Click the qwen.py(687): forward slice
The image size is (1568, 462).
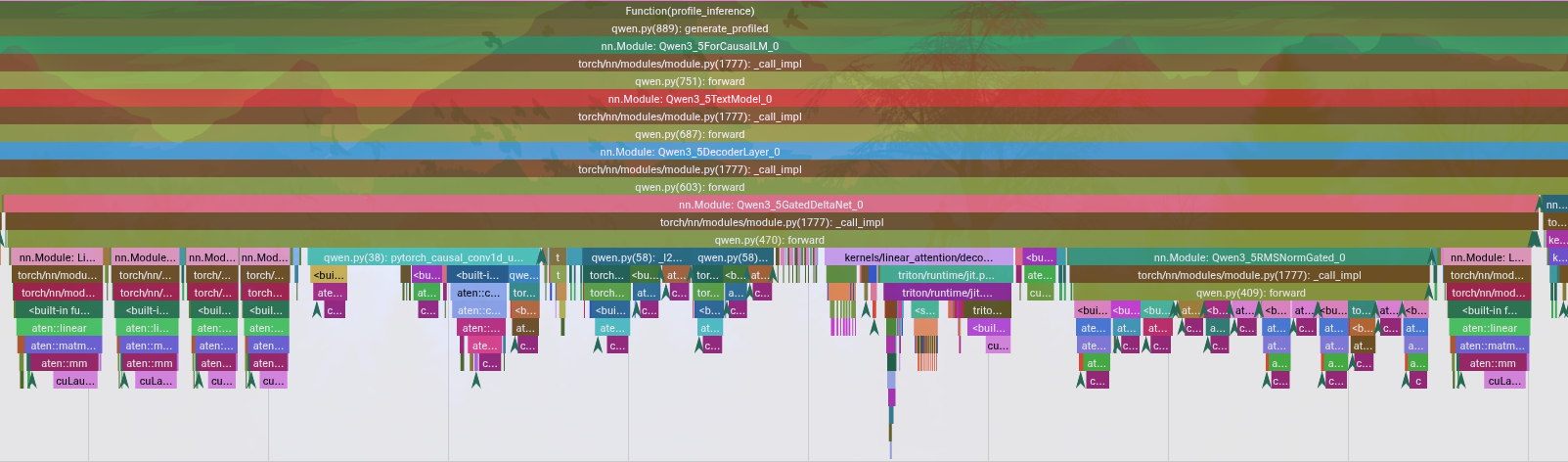(784, 134)
